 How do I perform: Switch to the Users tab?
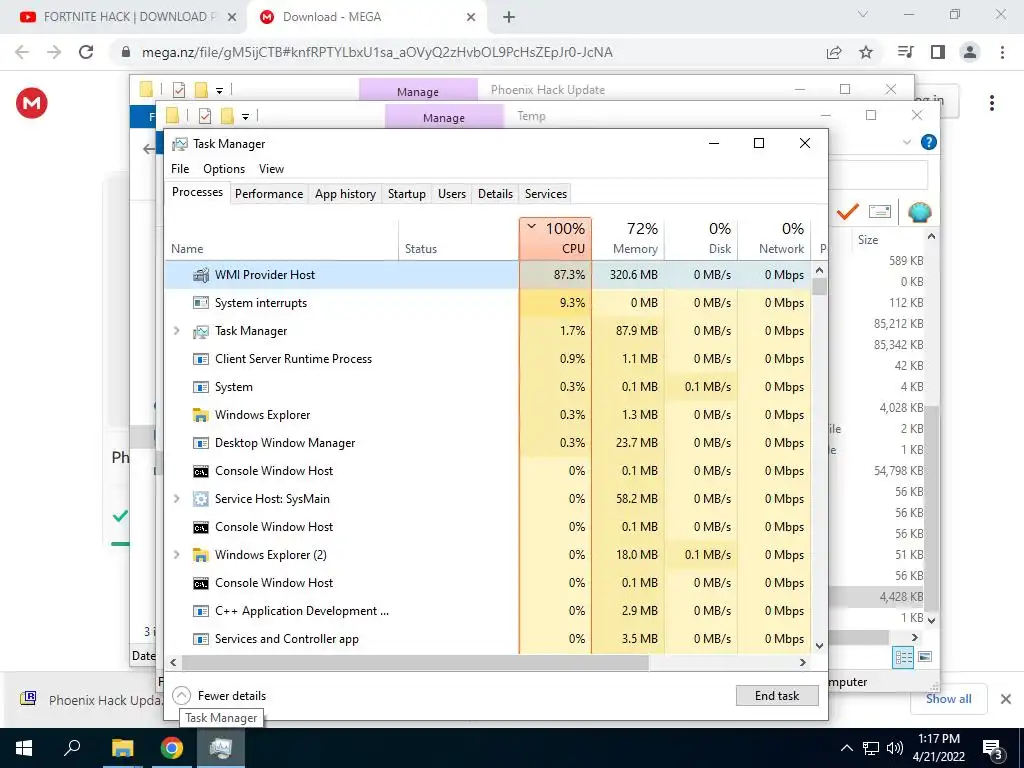coord(452,194)
